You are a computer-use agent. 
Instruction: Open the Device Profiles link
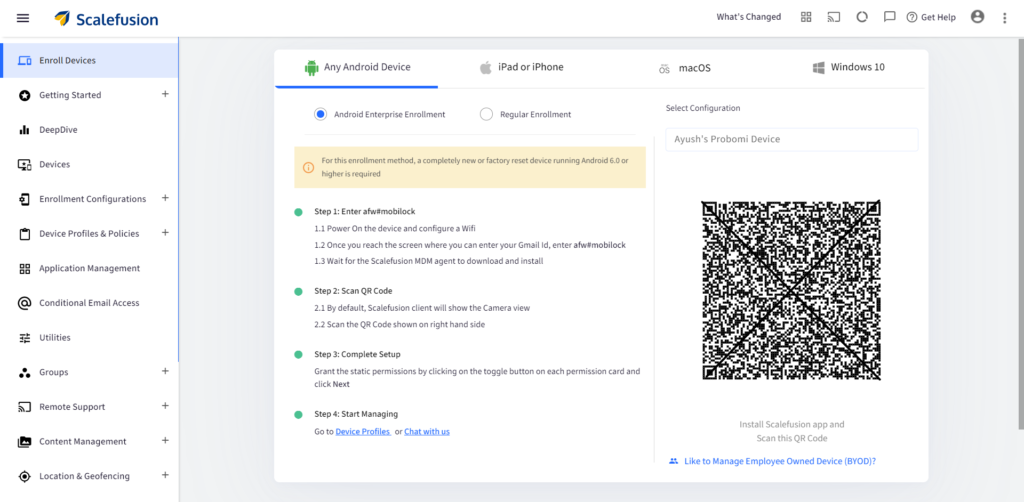(362, 431)
